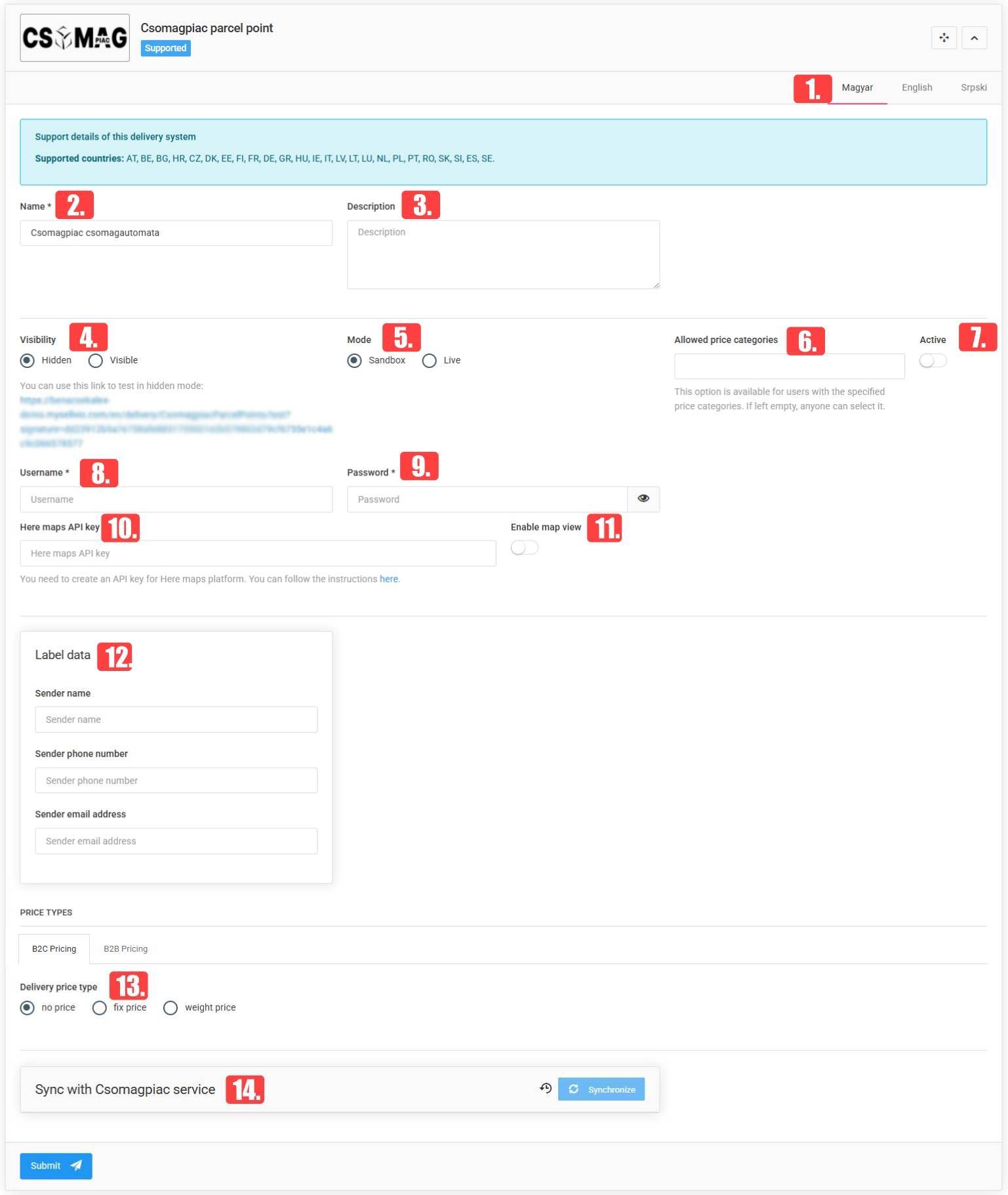Click 'Support details of this delivery system' text
The image size is (1008, 1195).
tap(115, 136)
